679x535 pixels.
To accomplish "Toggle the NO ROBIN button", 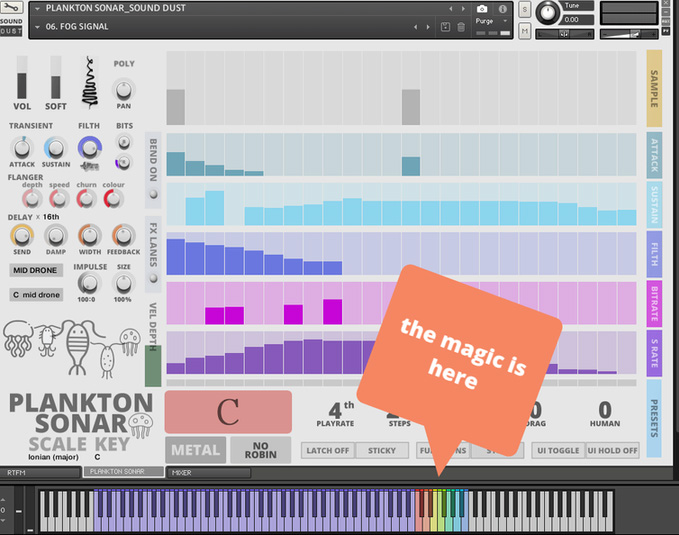I will pos(260,450).
